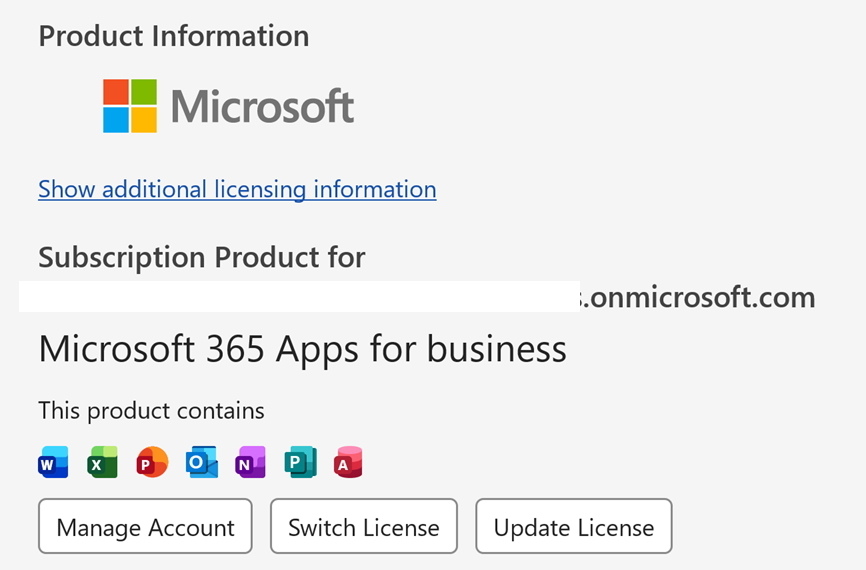This screenshot has width=866, height=570.
Task: Open Show additional licensing information link
Action: click(x=237, y=189)
